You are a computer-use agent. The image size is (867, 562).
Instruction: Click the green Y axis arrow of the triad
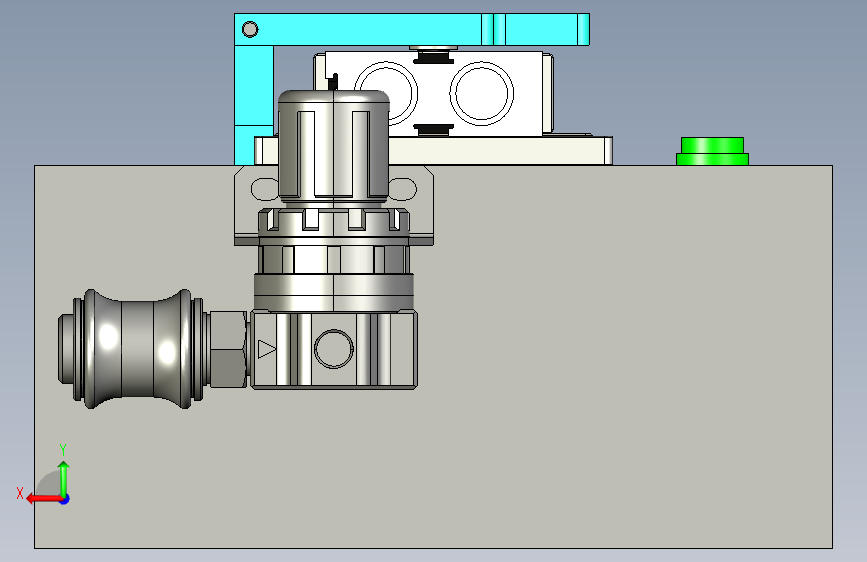tap(64, 479)
